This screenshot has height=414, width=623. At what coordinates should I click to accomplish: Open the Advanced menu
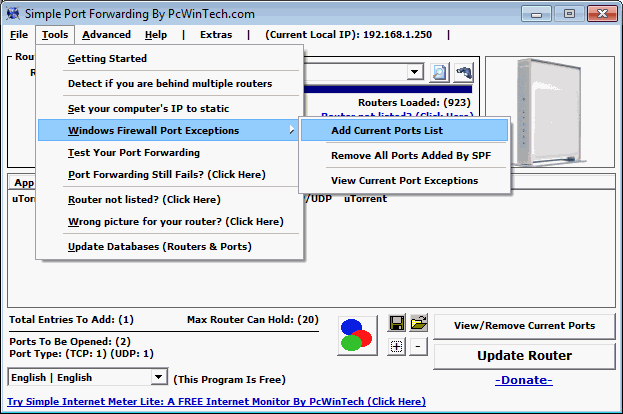[106, 35]
